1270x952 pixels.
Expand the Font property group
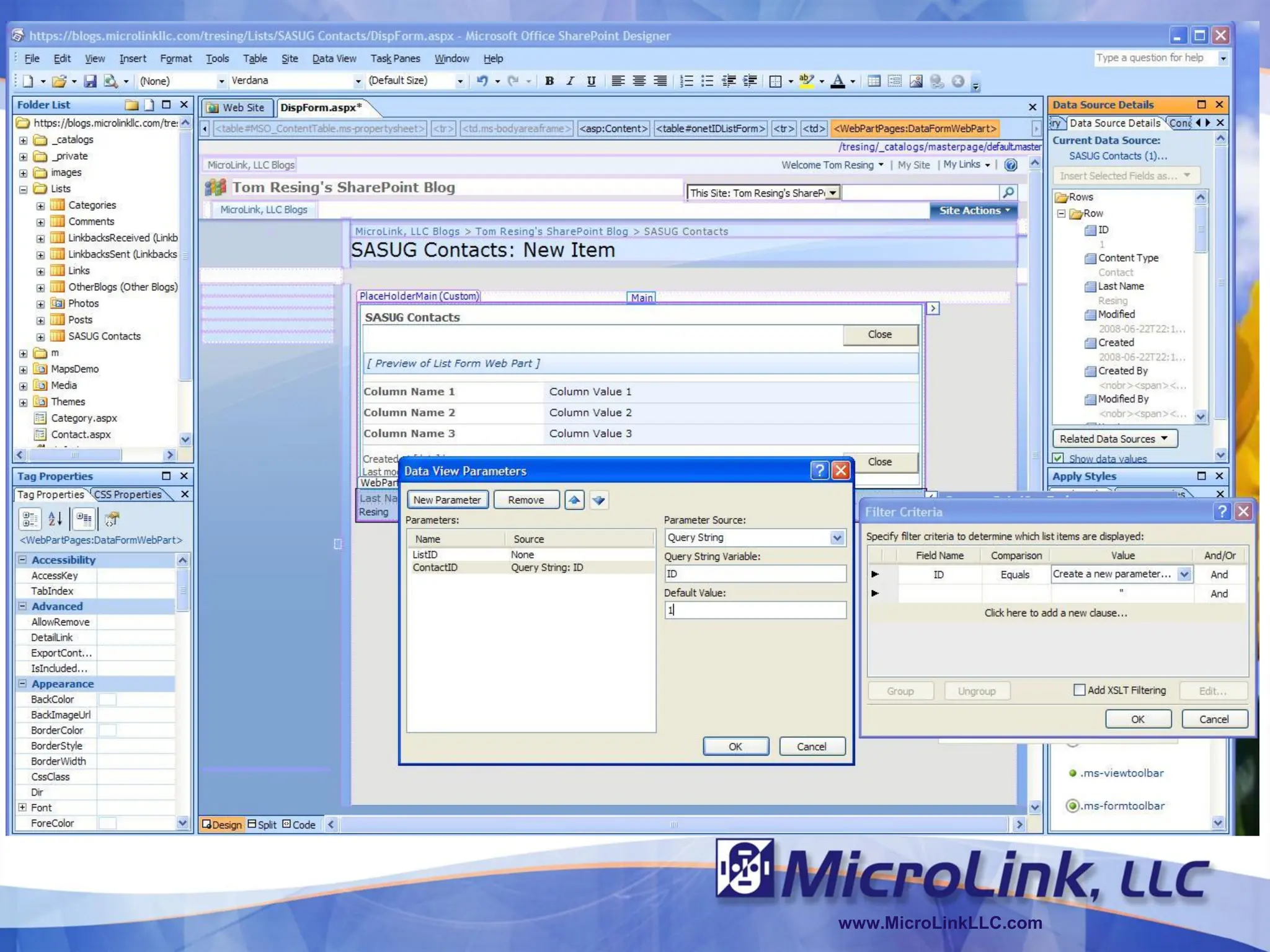[22, 808]
